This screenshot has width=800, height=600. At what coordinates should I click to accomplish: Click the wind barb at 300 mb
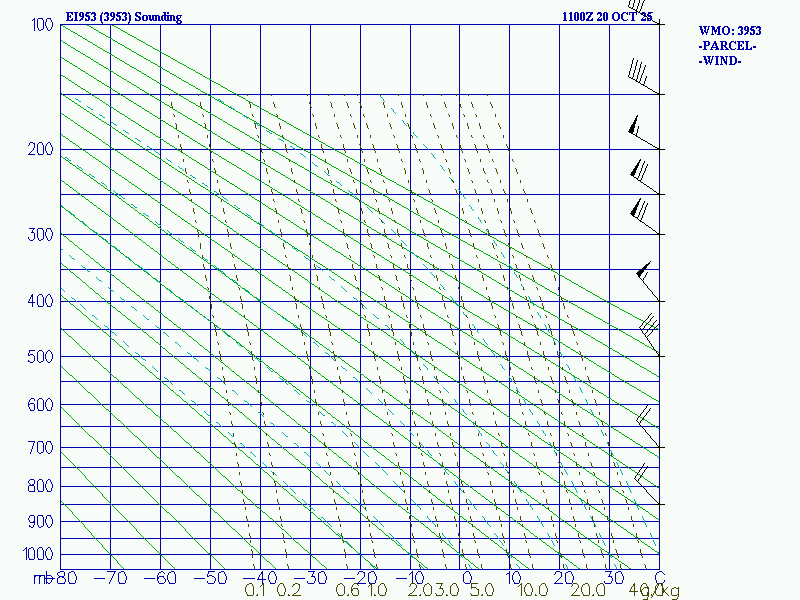[x=644, y=216]
